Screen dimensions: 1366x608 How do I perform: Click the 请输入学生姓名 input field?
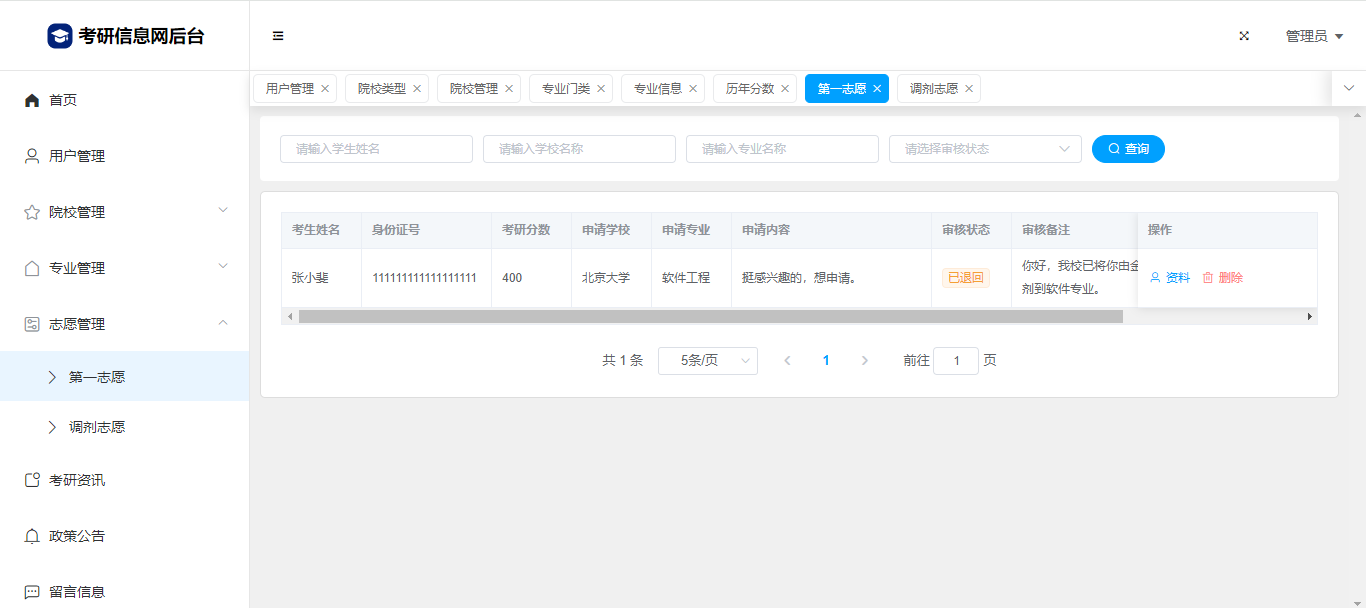pyautogui.click(x=376, y=149)
